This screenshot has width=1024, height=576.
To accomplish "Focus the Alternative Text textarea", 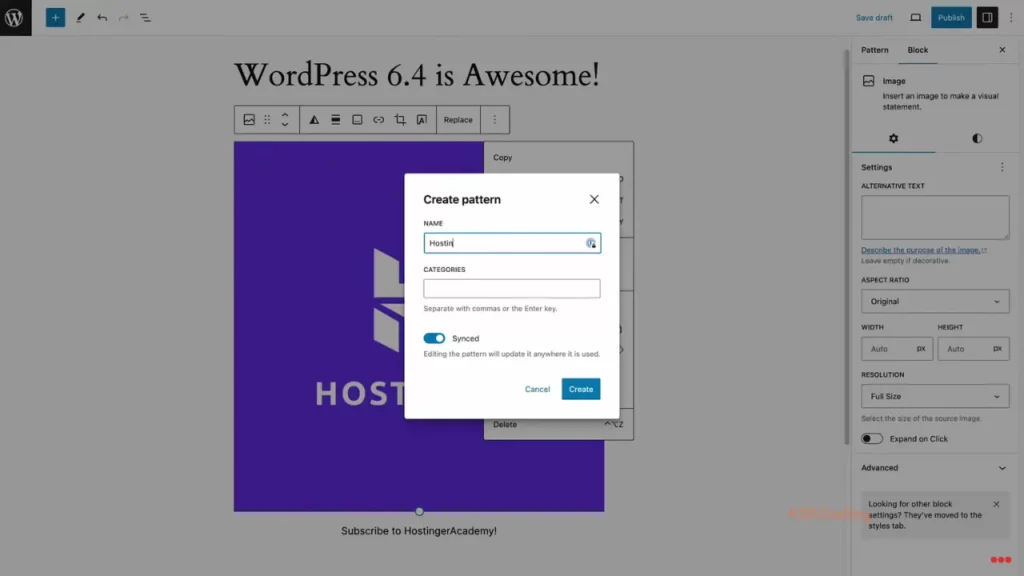I will pos(935,217).
